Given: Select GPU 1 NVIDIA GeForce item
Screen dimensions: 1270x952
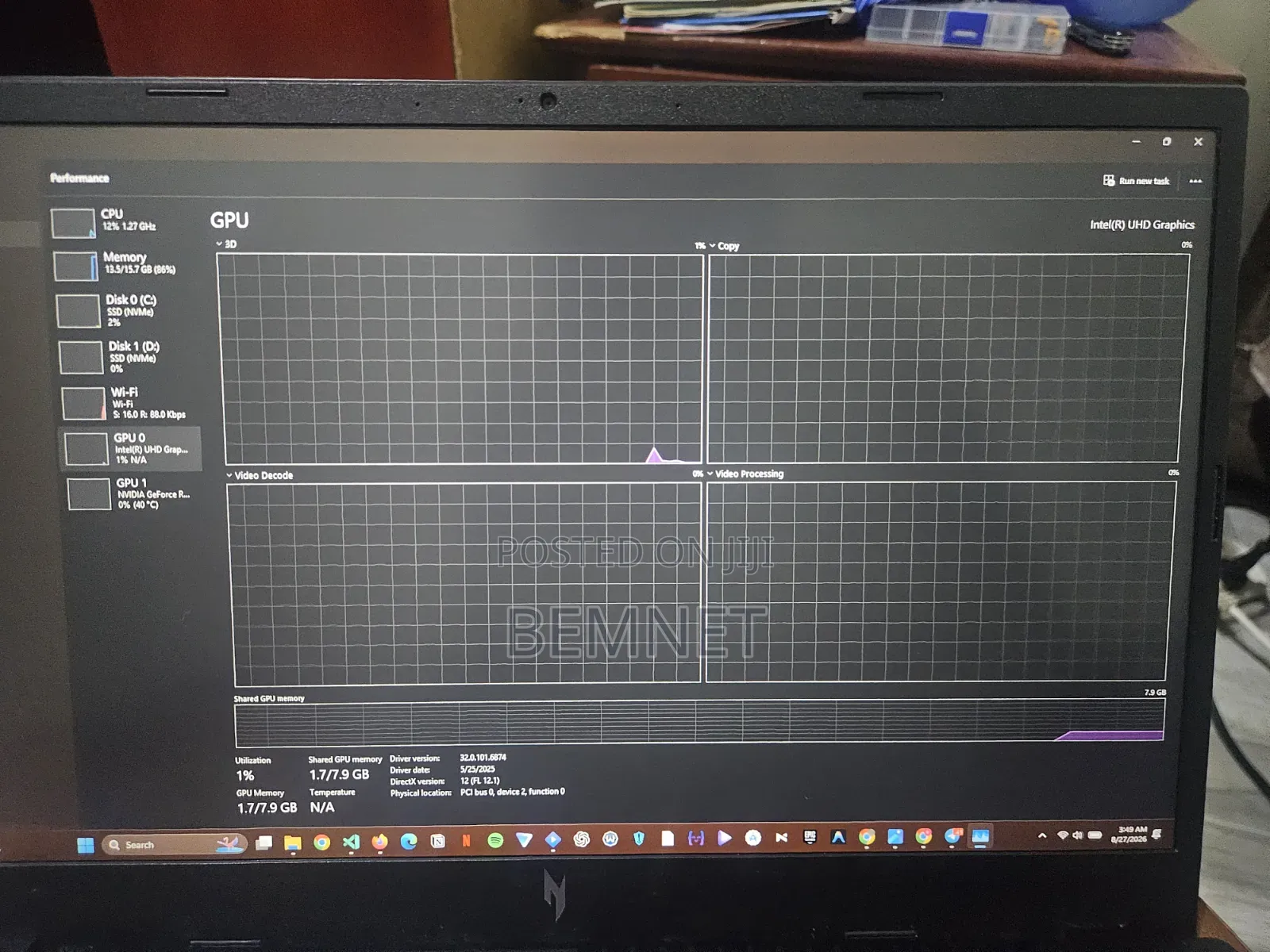Looking at the screenshot, I should tap(132, 493).
